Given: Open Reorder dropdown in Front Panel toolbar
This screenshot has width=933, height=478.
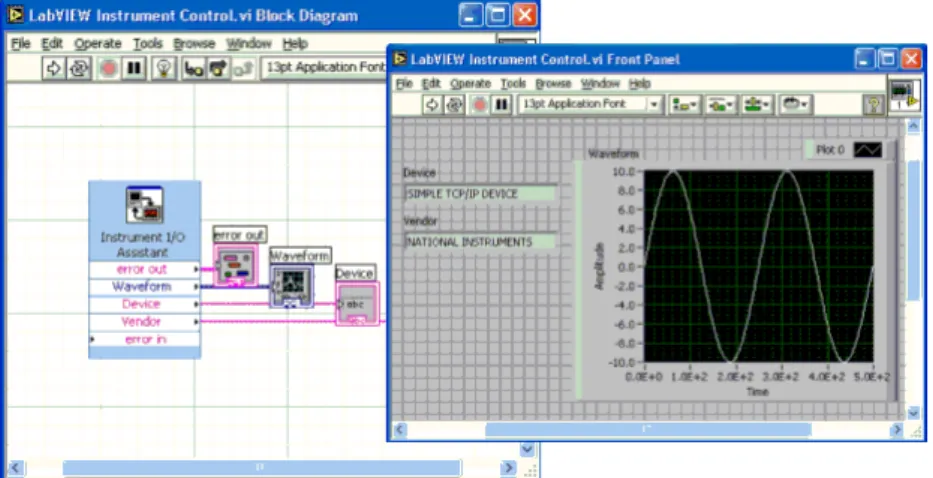Looking at the screenshot, I should pos(795,105).
